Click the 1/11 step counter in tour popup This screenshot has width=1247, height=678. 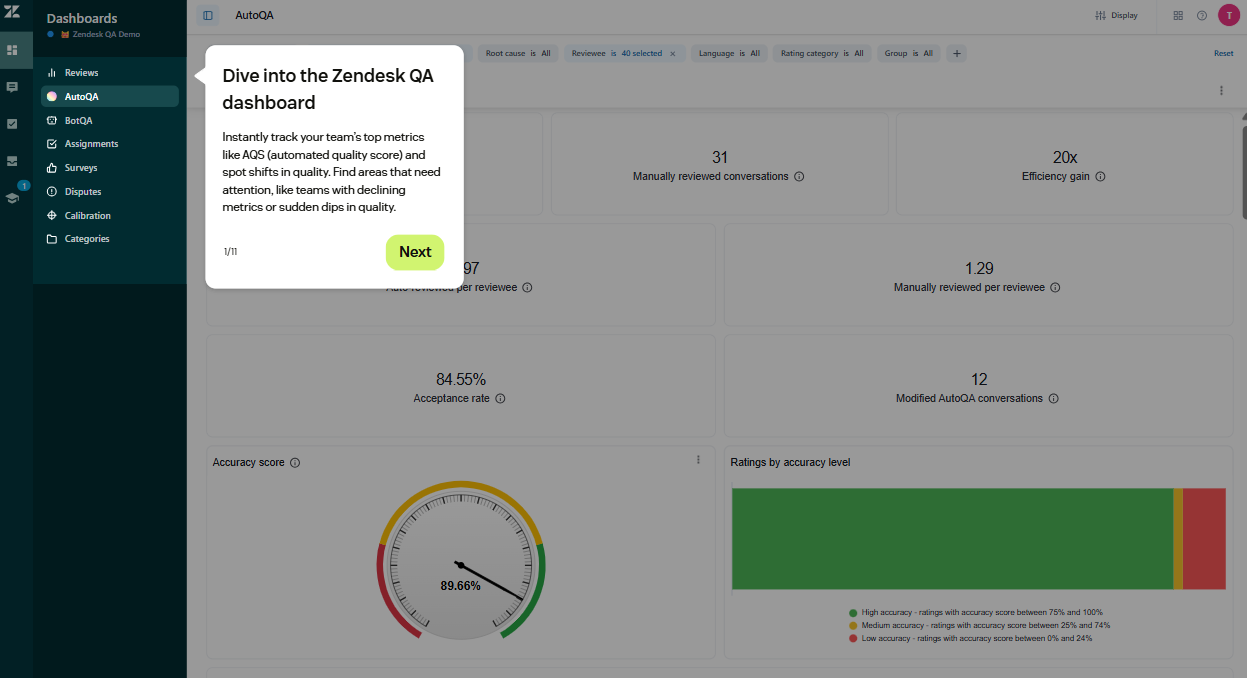[231, 252]
